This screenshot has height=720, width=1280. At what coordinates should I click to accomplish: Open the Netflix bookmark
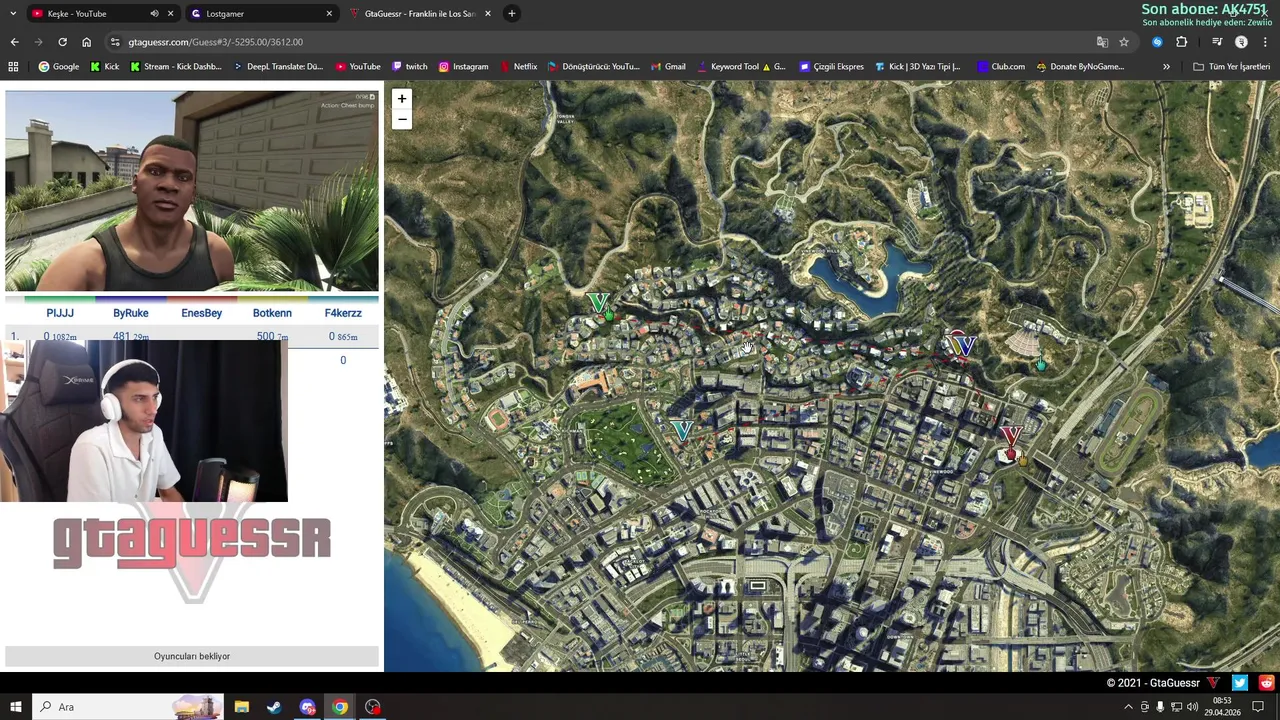tap(518, 67)
